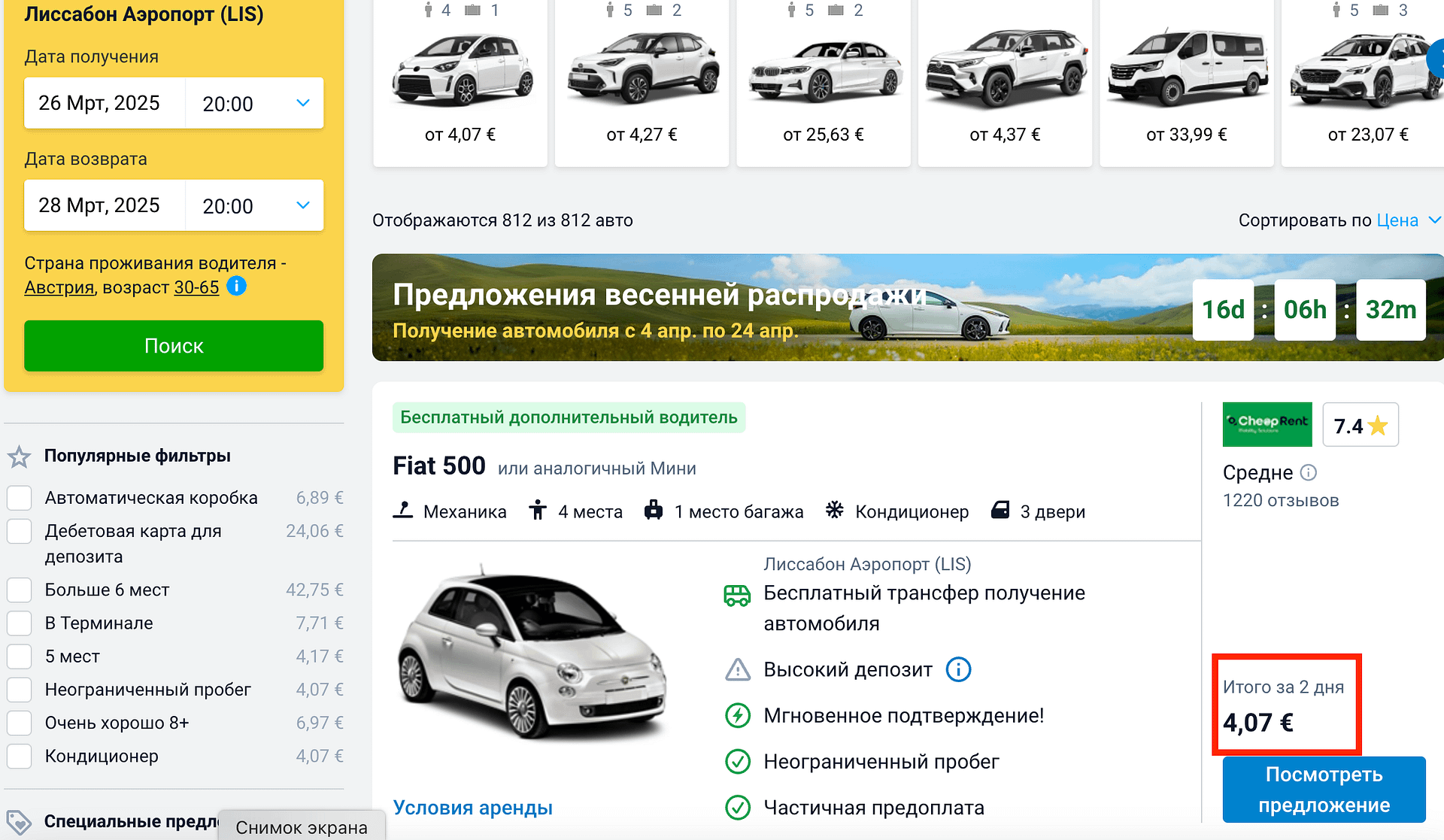Click the info icon beside Высокий депозит
1444x840 pixels.
point(958,669)
